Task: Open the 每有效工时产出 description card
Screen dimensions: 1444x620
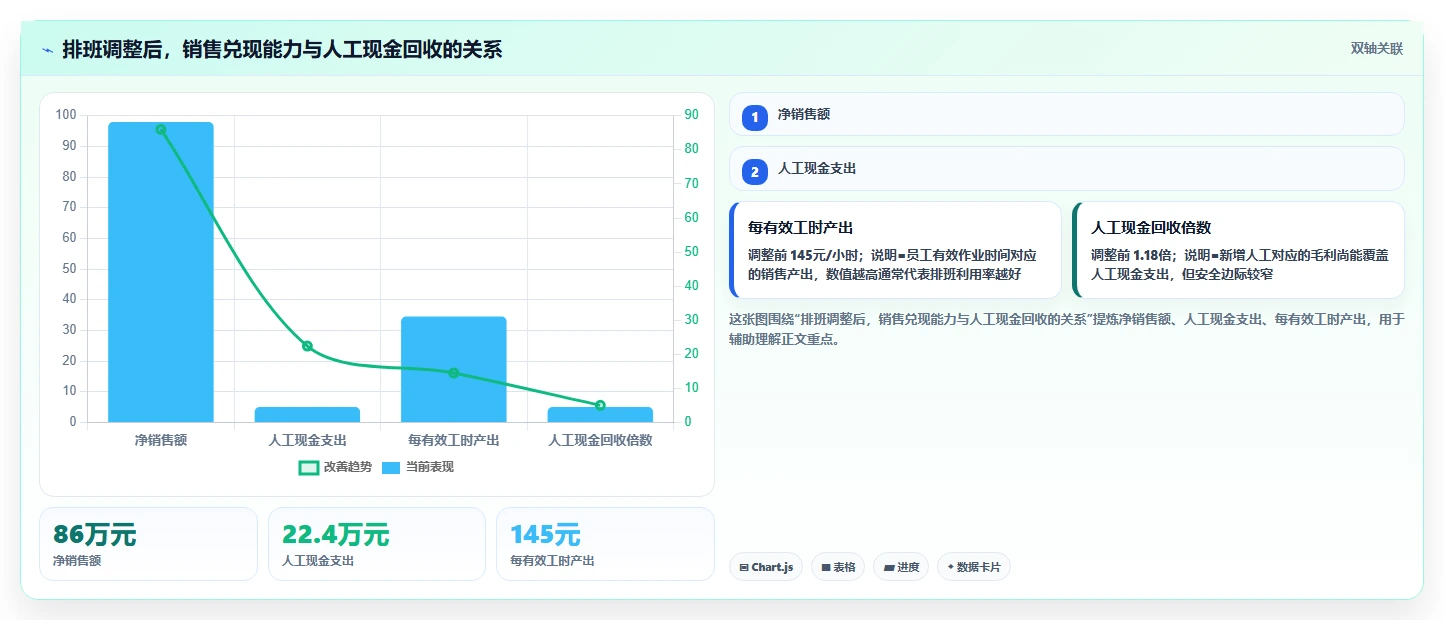Action: [896, 250]
